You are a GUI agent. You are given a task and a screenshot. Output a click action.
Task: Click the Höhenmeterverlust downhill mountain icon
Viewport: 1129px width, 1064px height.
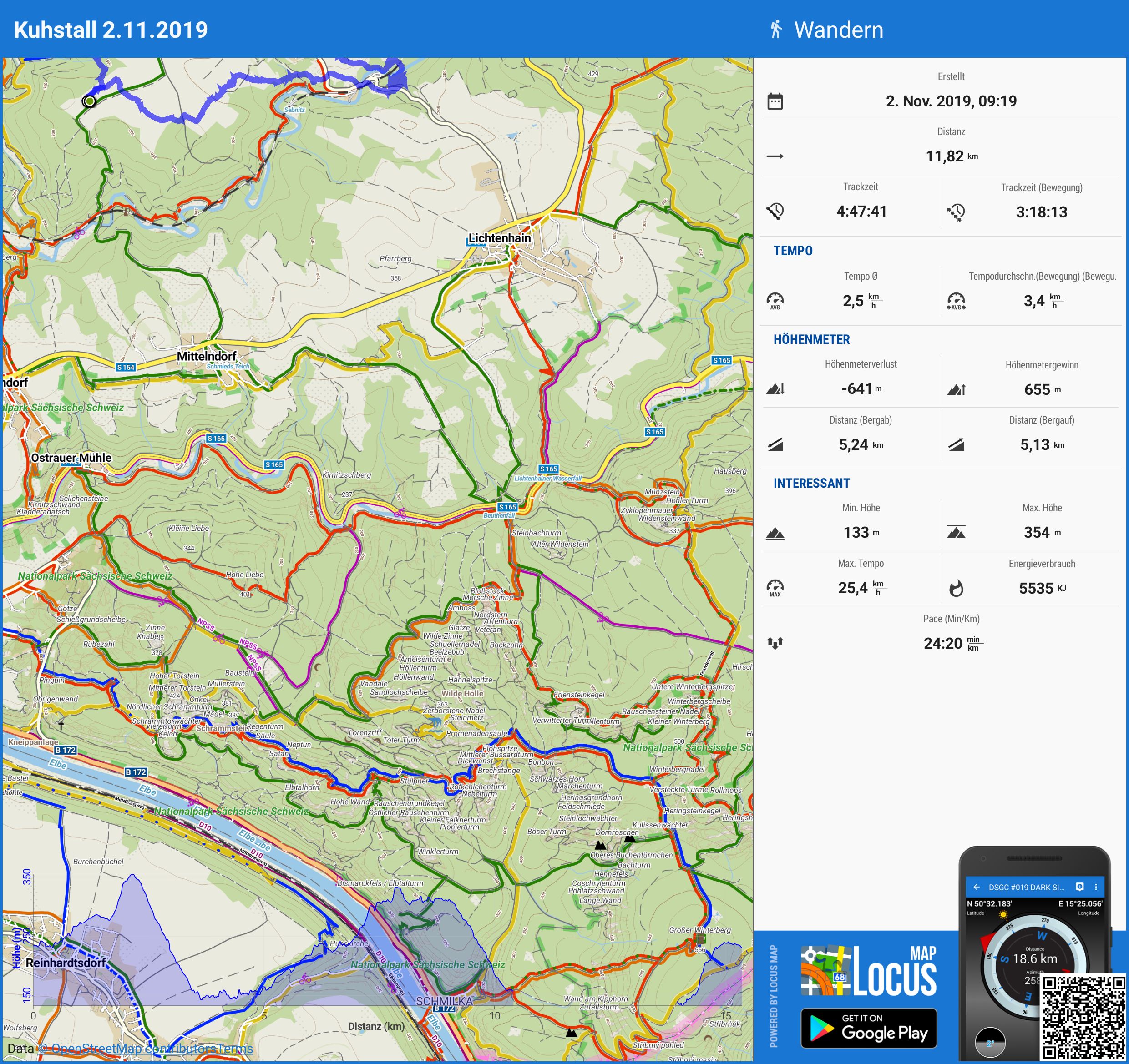(x=775, y=389)
